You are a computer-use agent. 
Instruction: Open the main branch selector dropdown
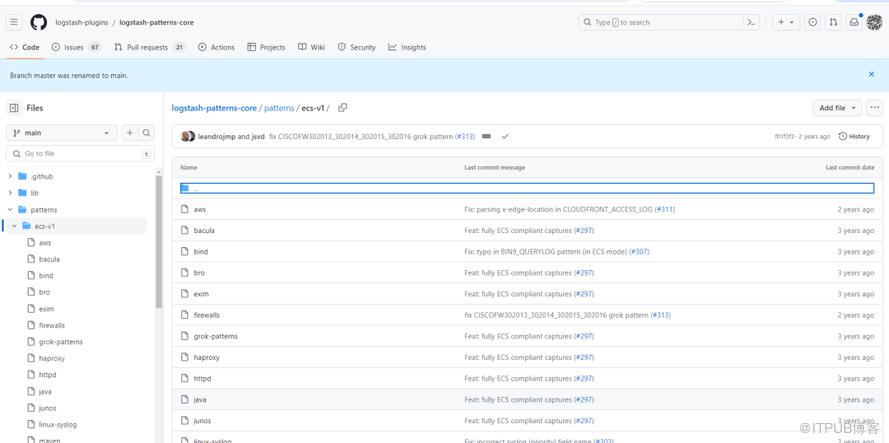pos(62,133)
